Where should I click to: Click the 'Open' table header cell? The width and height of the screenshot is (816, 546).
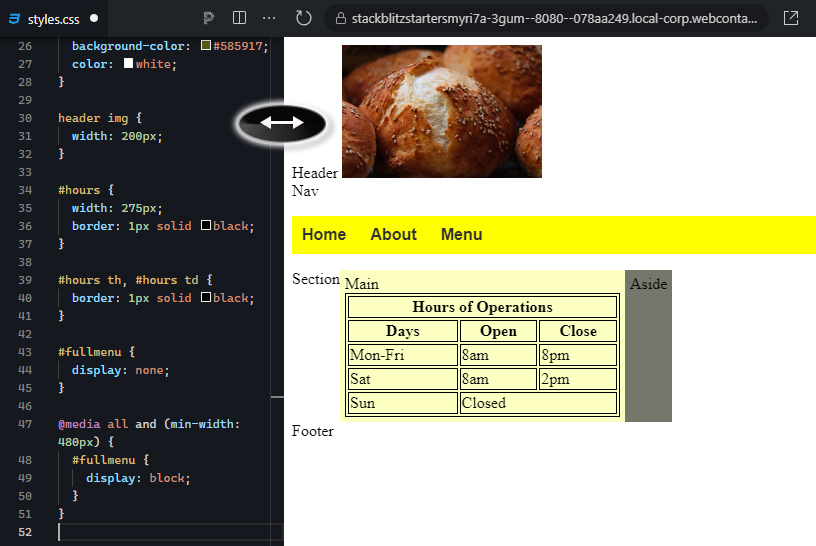coord(498,331)
